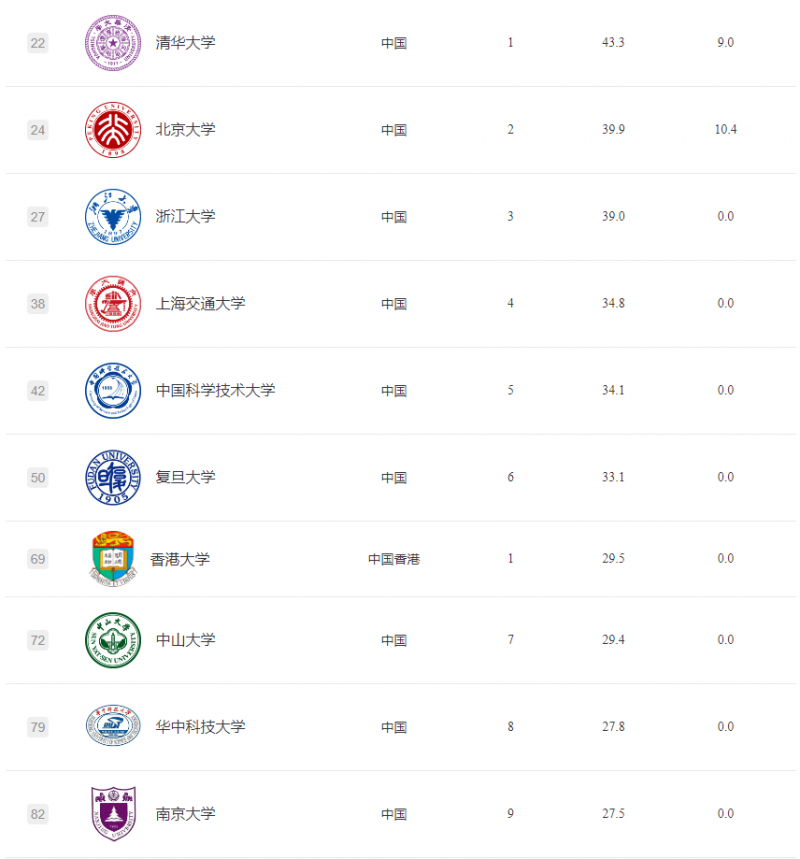Click the Huazhong University oval logo
The height and width of the screenshot is (859, 800).
click(113, 726)
